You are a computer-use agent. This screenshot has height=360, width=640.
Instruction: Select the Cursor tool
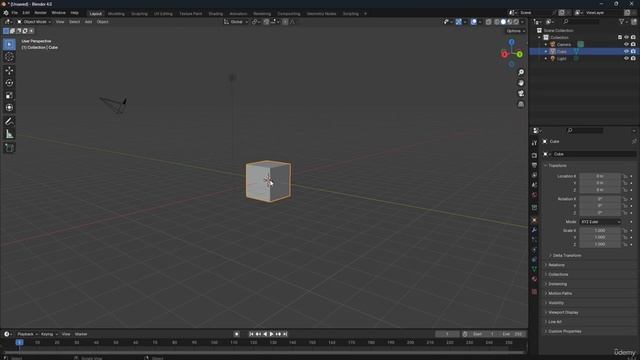click(x=9, y=57)
